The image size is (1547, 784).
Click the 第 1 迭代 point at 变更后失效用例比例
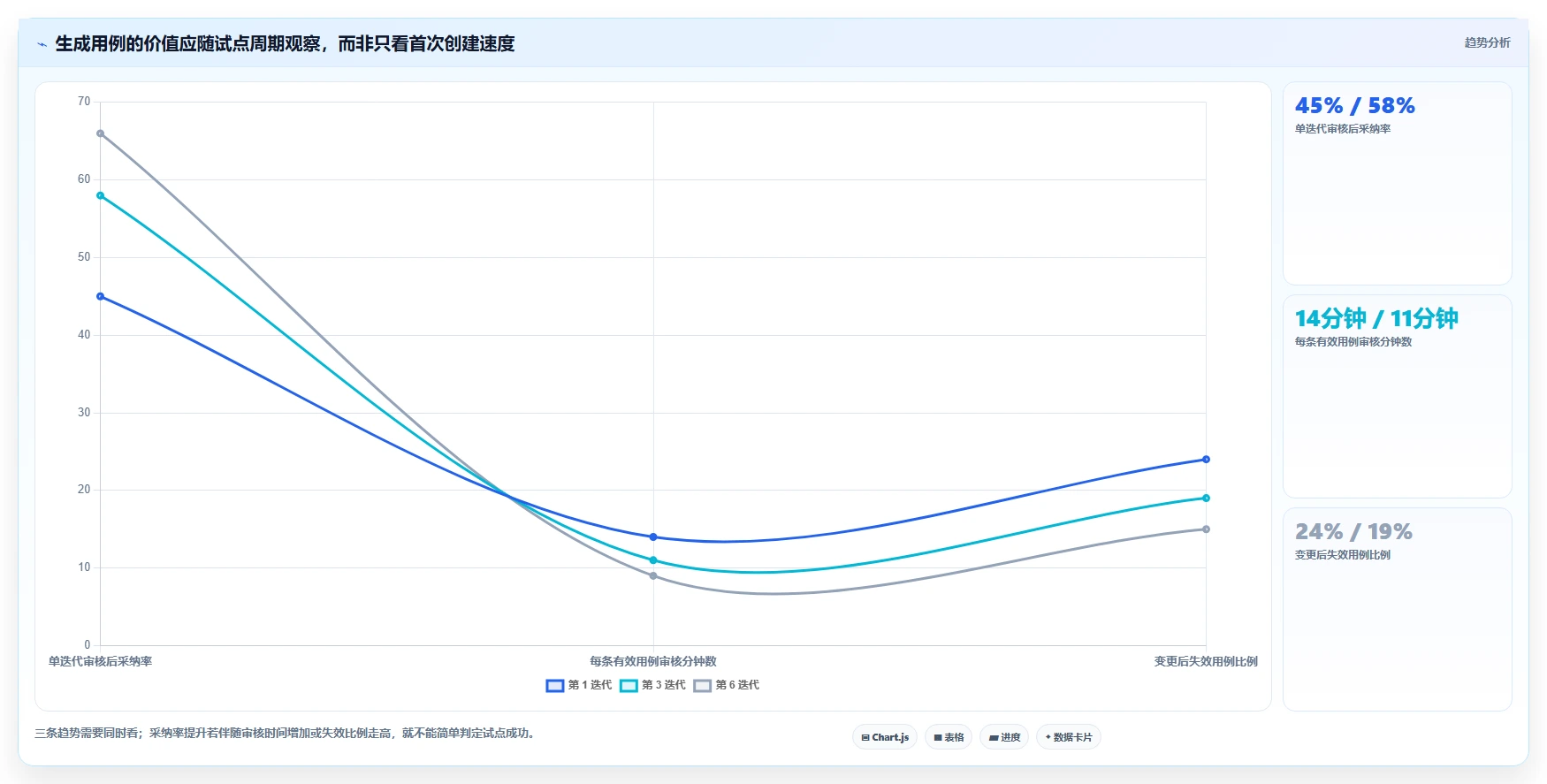1206,460
